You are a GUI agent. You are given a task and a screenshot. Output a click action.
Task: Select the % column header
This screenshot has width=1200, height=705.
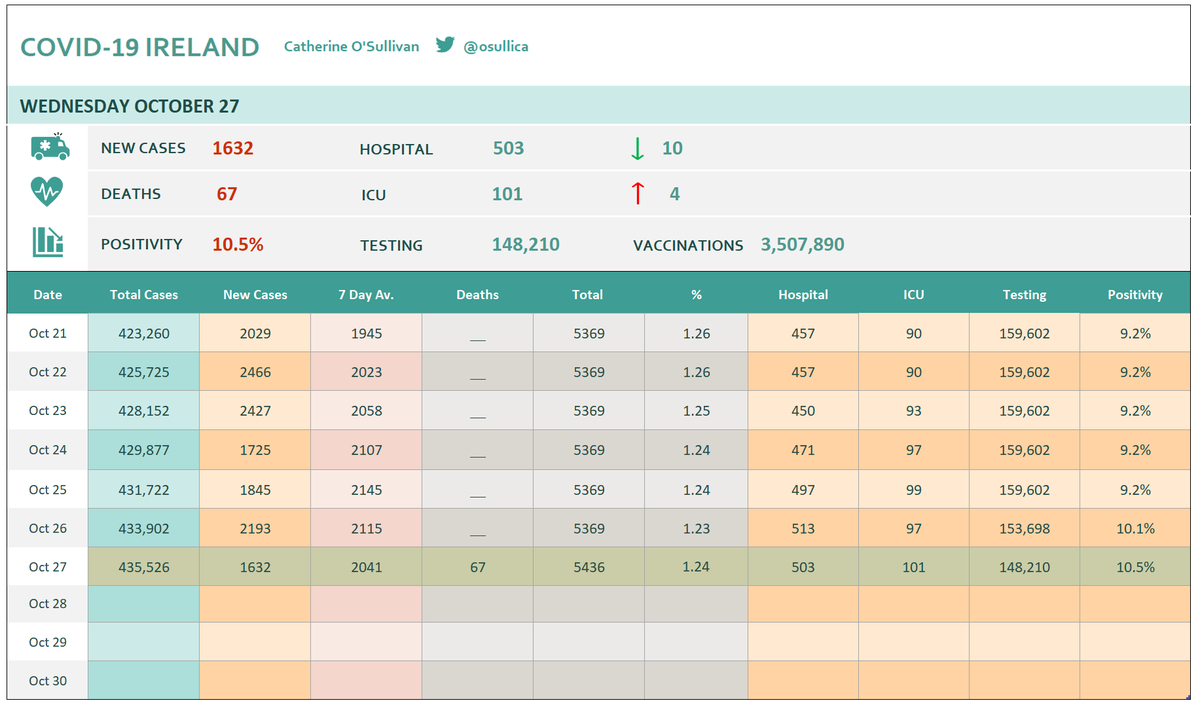point(696,295)
